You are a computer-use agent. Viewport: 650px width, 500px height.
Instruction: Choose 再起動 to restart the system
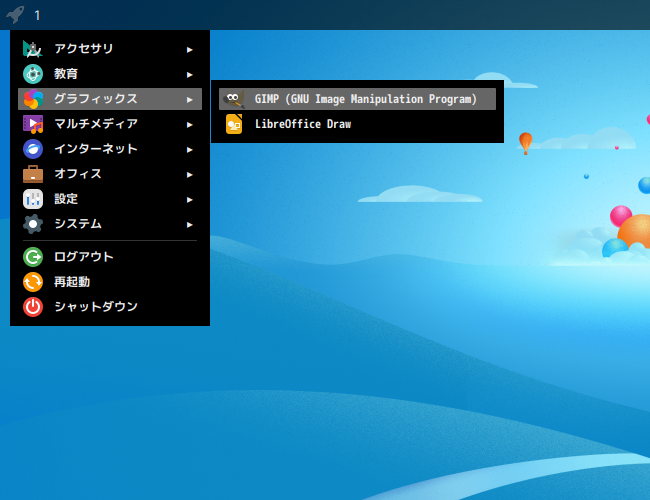click(110, 282)
